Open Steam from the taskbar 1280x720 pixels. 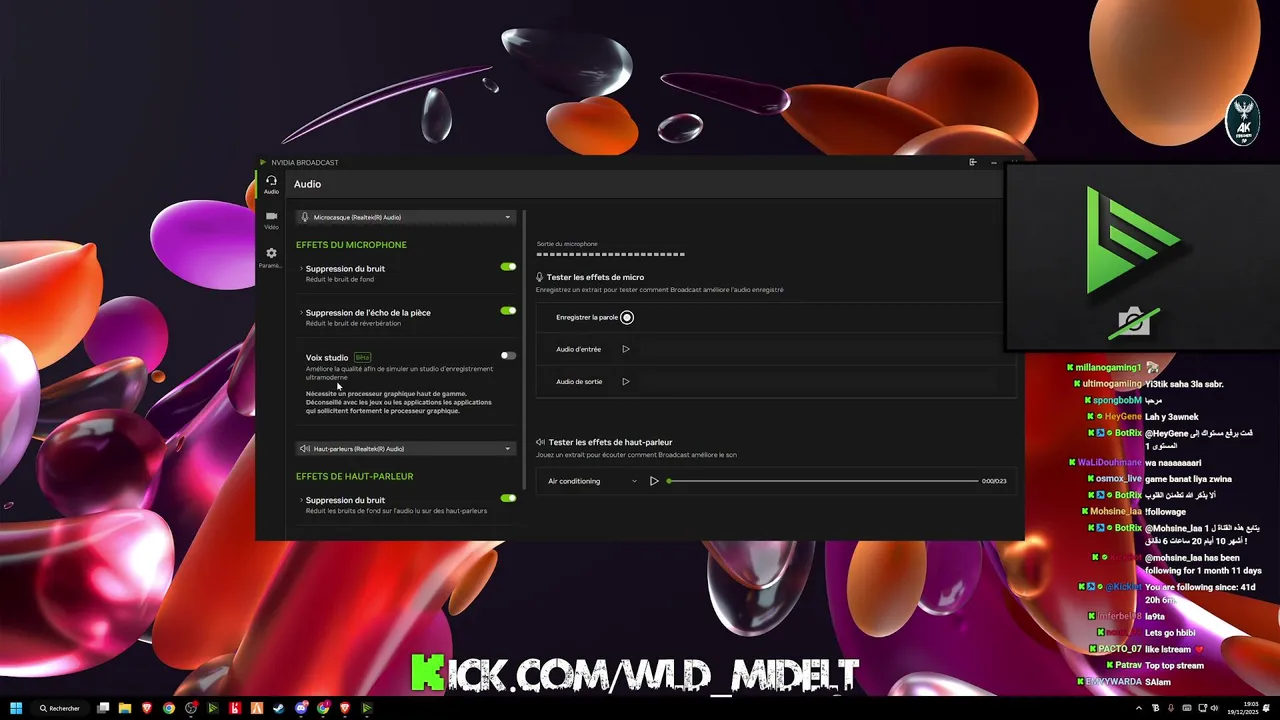coord(279,708)
